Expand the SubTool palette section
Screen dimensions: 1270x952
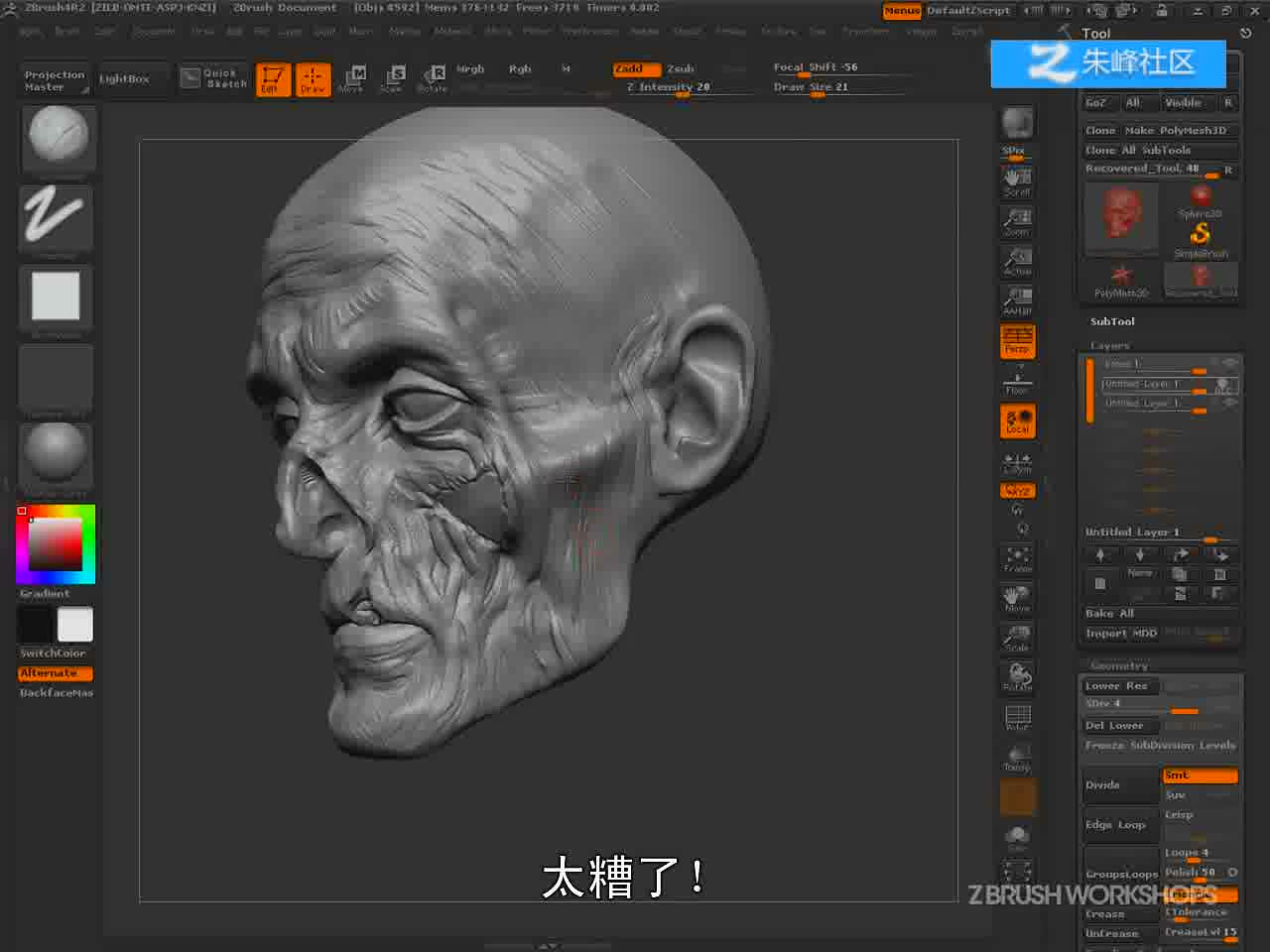coord(1112,321)
